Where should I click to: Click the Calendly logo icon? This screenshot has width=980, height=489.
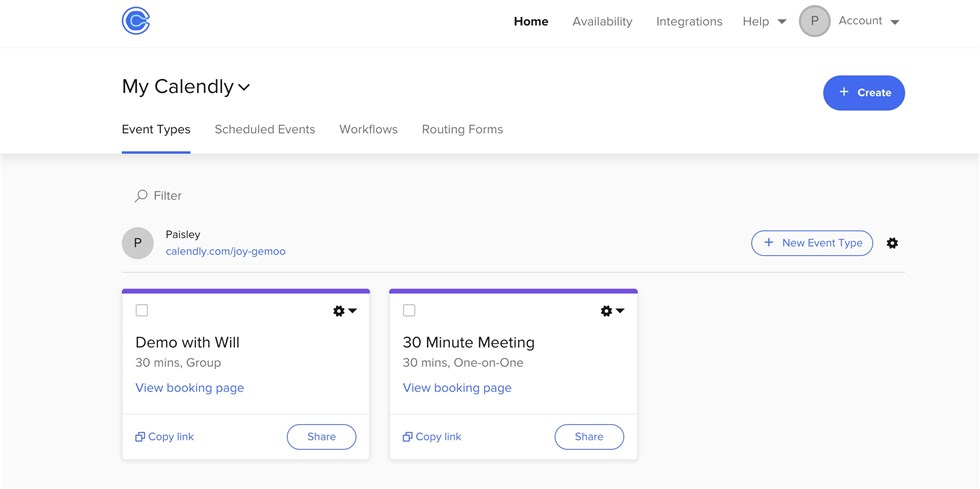(x=136, y=21)
